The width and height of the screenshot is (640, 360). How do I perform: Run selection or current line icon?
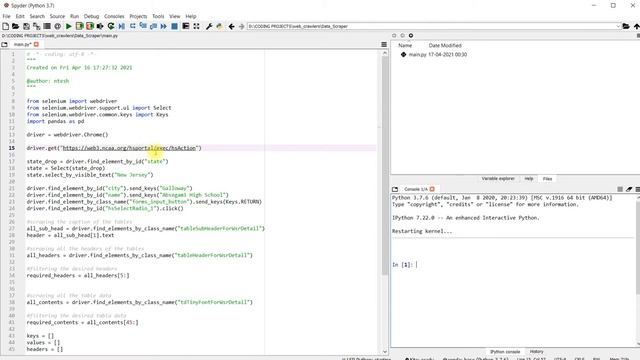100,26
